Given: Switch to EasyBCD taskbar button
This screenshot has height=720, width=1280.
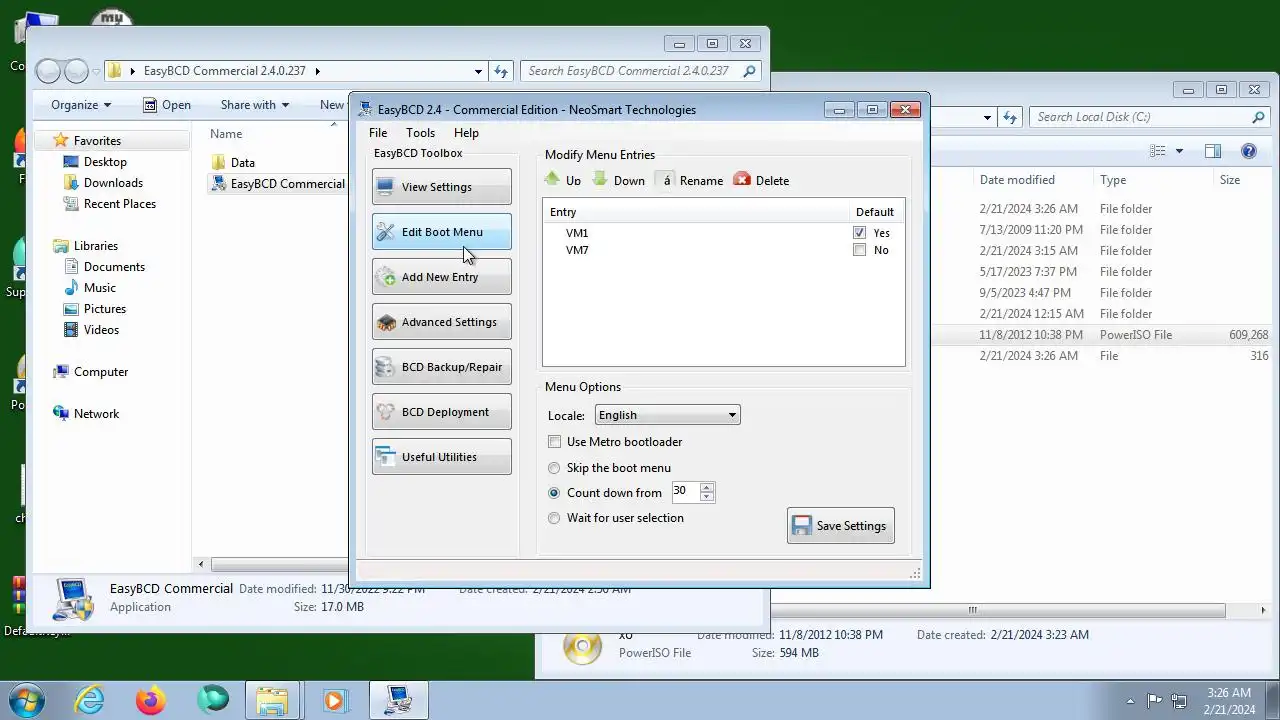Looking at the screenshot, I should point(398,700).
